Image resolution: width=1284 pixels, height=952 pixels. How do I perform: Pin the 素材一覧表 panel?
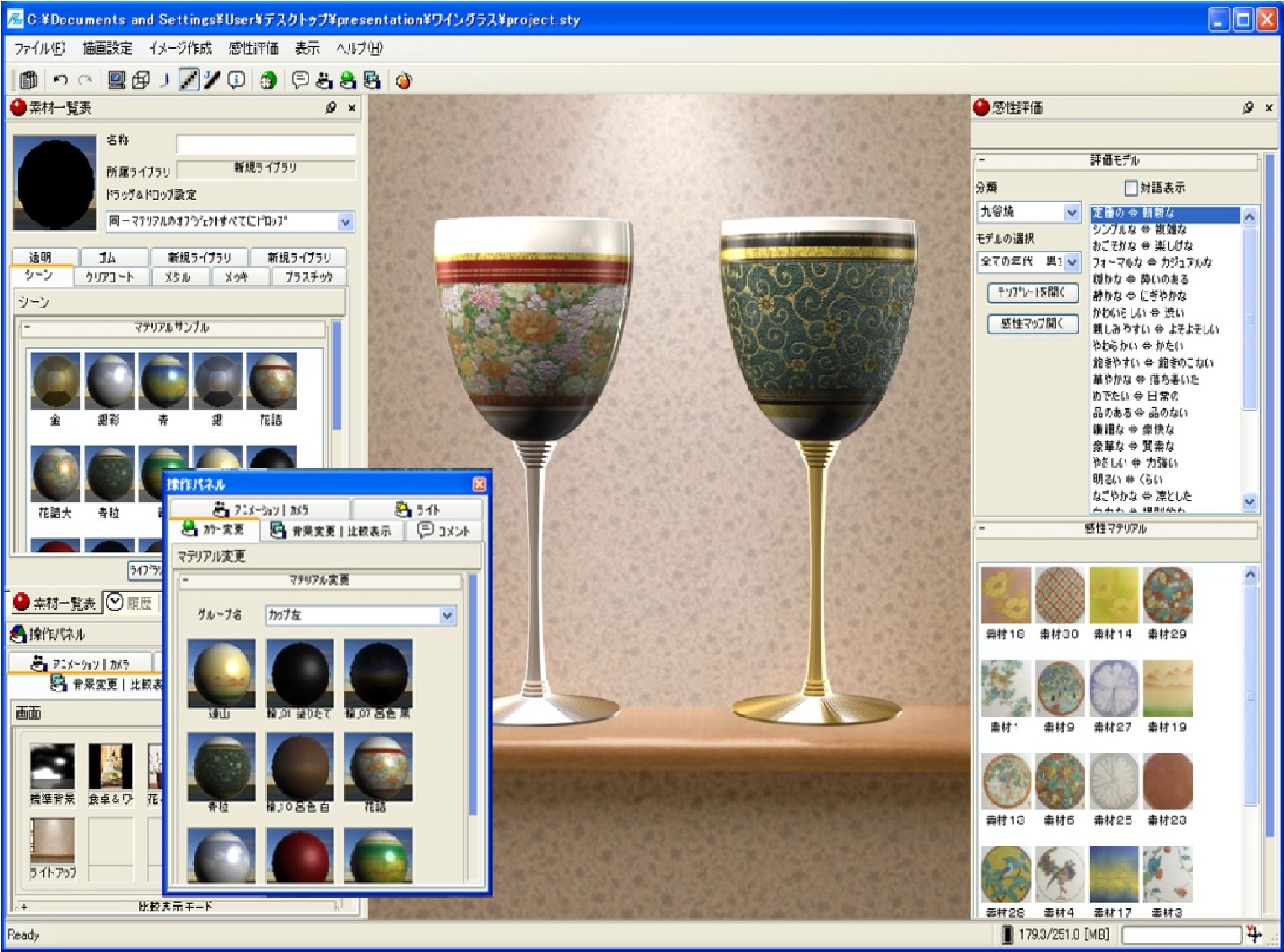tap(331, 107)
